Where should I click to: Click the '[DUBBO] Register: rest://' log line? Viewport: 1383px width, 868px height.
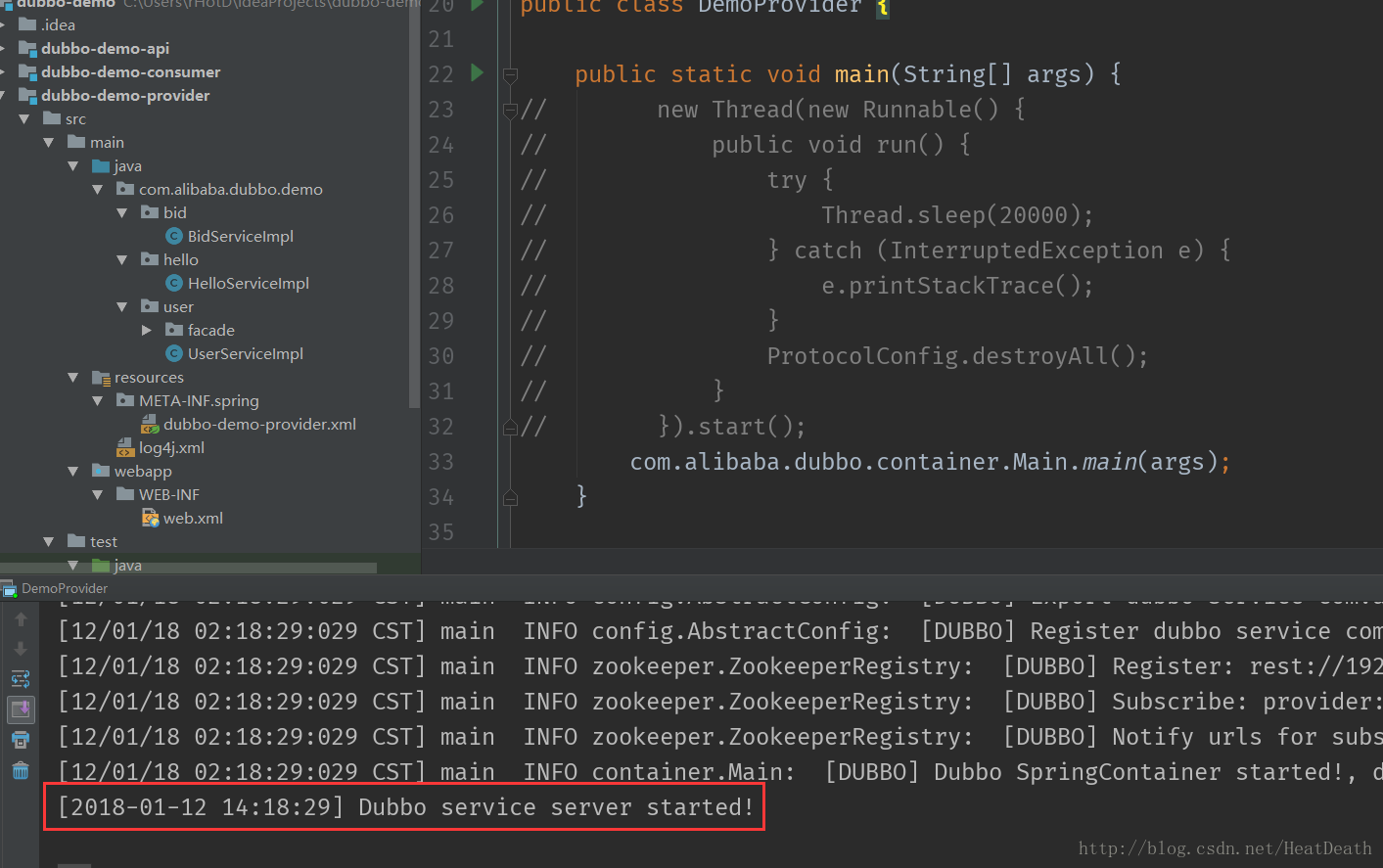point(719,666)
